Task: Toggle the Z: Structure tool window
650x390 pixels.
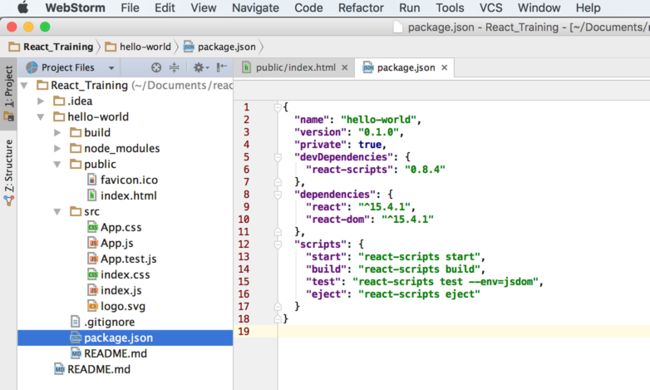Action: pyautogui.click(x=8, y=172)
